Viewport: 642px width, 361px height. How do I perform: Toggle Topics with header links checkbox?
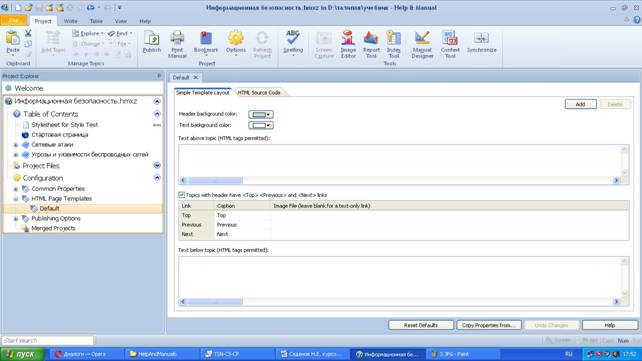(181, 195)
